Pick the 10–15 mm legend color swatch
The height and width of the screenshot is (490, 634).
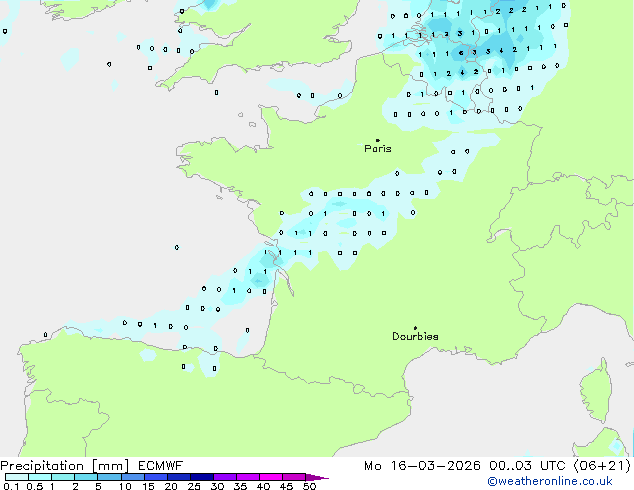[133, 477]
